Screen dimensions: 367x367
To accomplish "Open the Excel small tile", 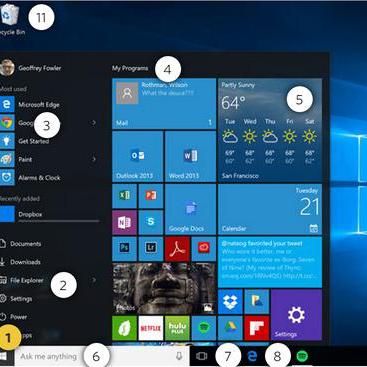I will tap(124, 196).
